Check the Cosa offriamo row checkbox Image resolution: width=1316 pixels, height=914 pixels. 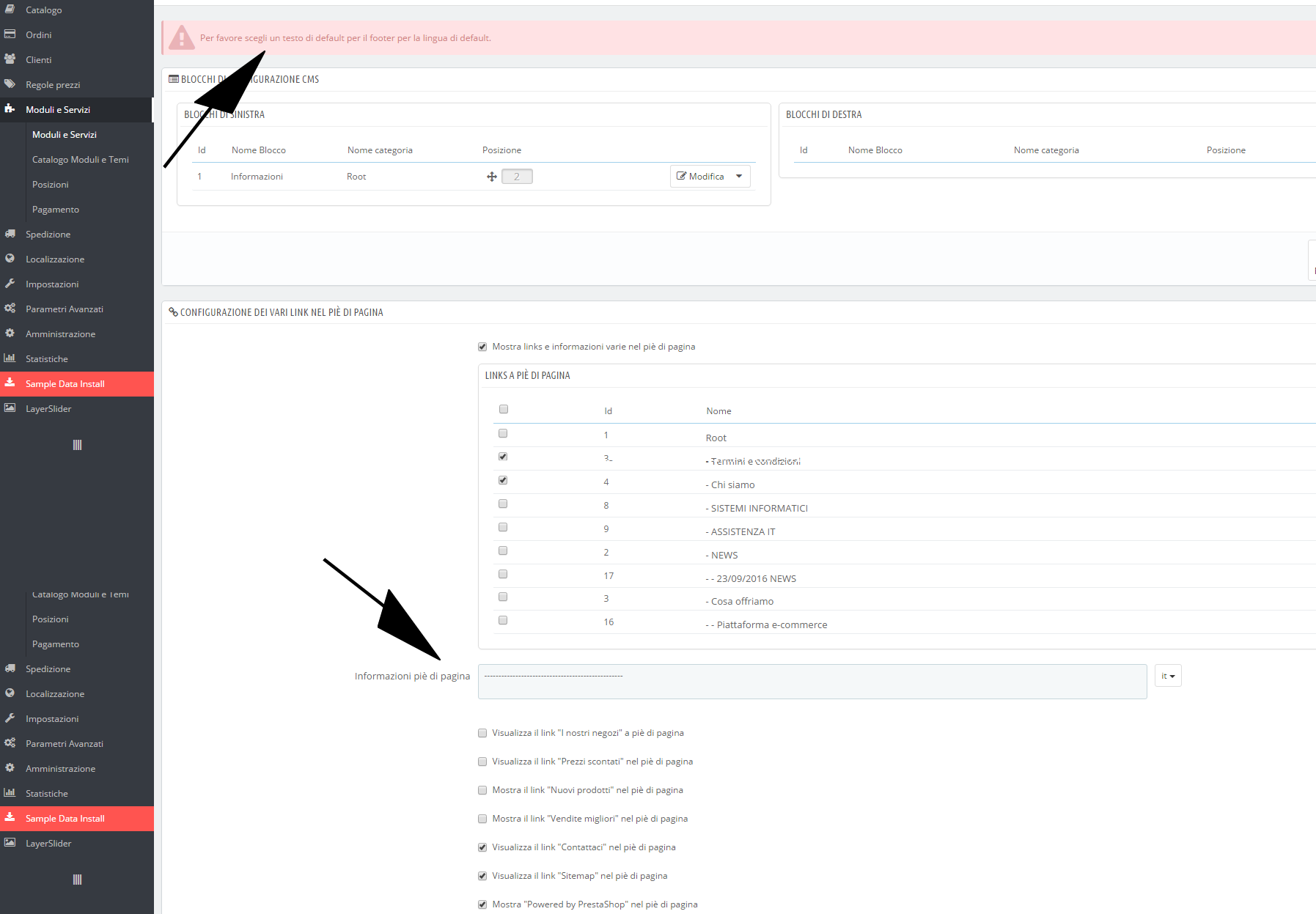click(503, 597)
